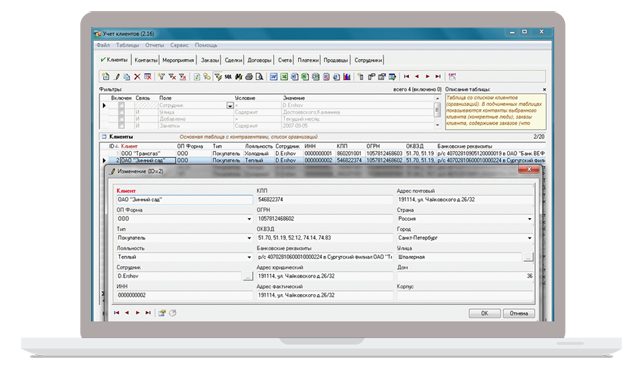The image size is (640, 366).
Task: Click the Лояльность column header in clients table
Action: (x=259, y=146)
